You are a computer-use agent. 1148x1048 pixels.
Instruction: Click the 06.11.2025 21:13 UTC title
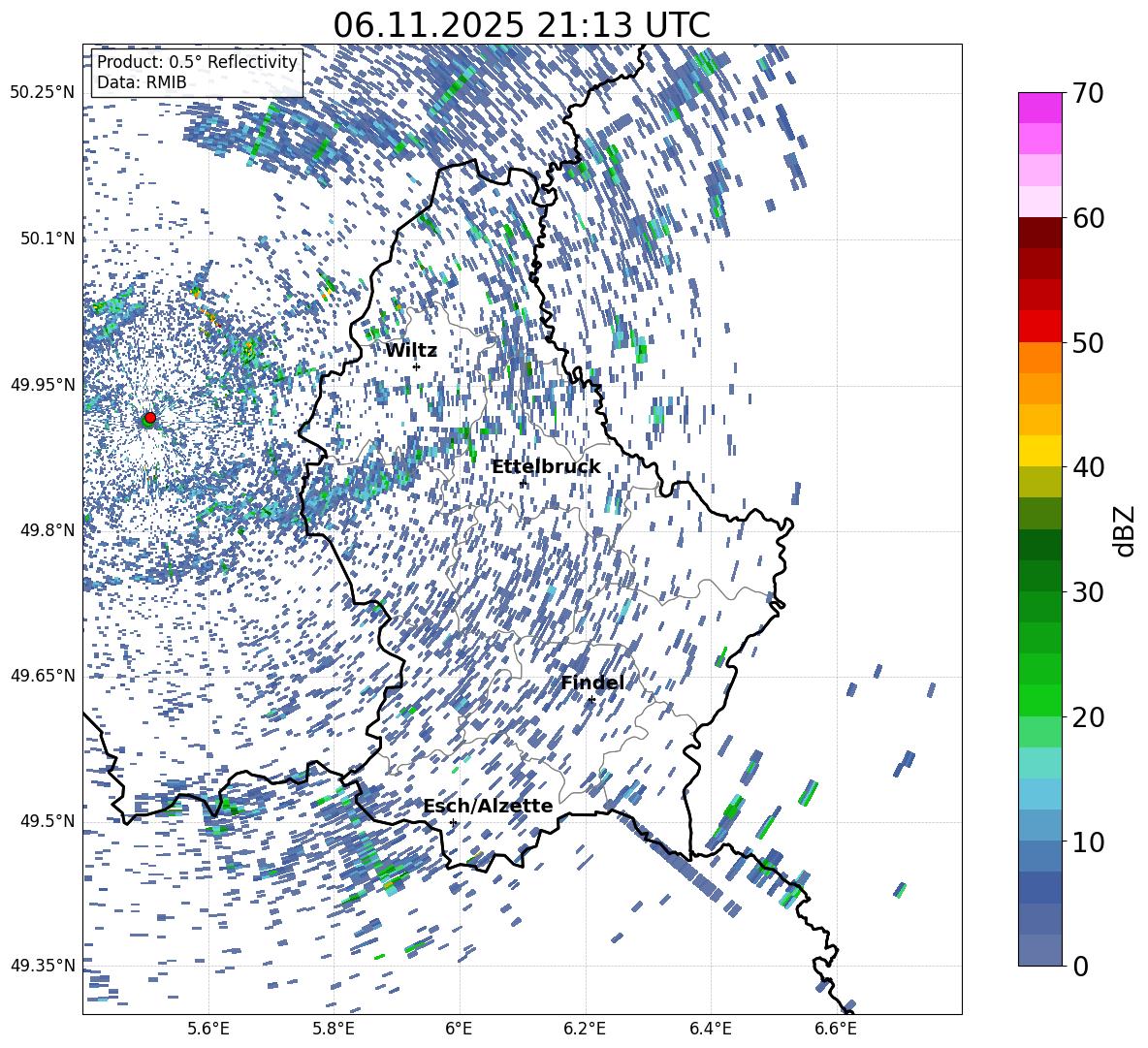point(521,24)
